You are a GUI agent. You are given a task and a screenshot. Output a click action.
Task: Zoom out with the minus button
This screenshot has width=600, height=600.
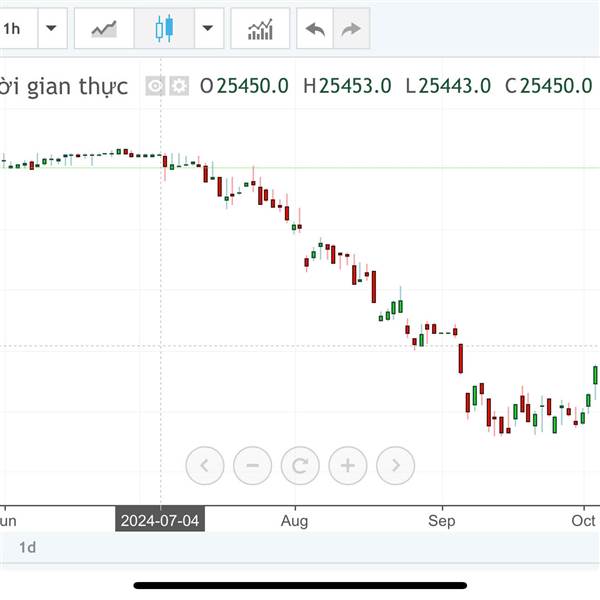pyautogui.click(x=253, y=465)
